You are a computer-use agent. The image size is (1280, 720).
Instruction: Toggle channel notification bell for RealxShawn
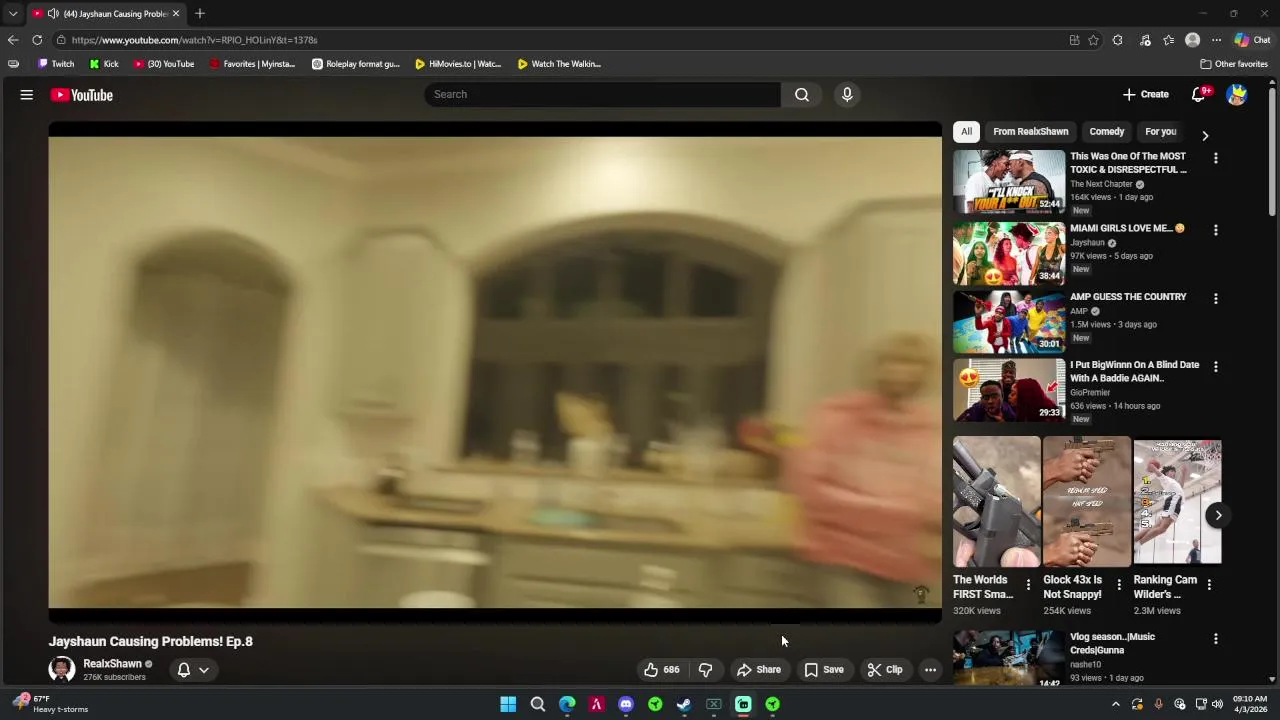pyautogui.click(x=184, y=670)
